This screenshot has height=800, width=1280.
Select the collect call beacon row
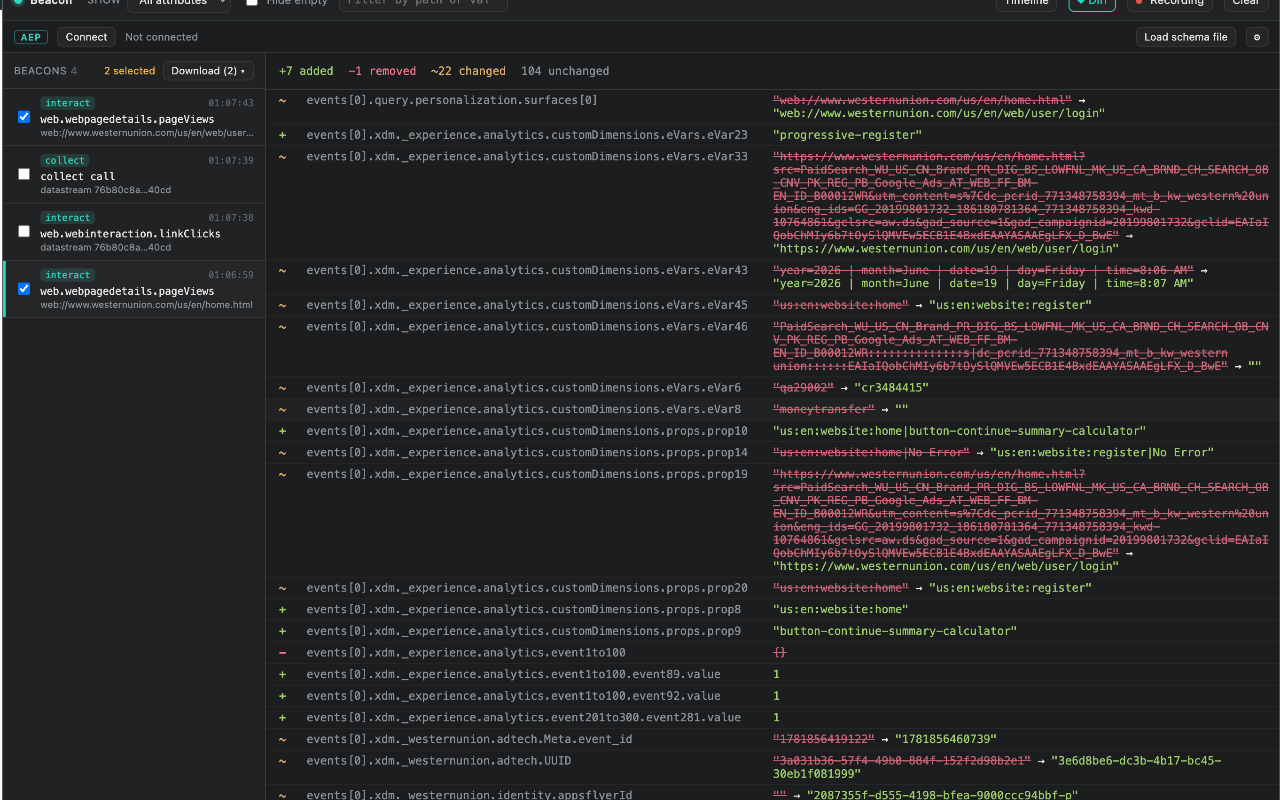click(134, 175)
